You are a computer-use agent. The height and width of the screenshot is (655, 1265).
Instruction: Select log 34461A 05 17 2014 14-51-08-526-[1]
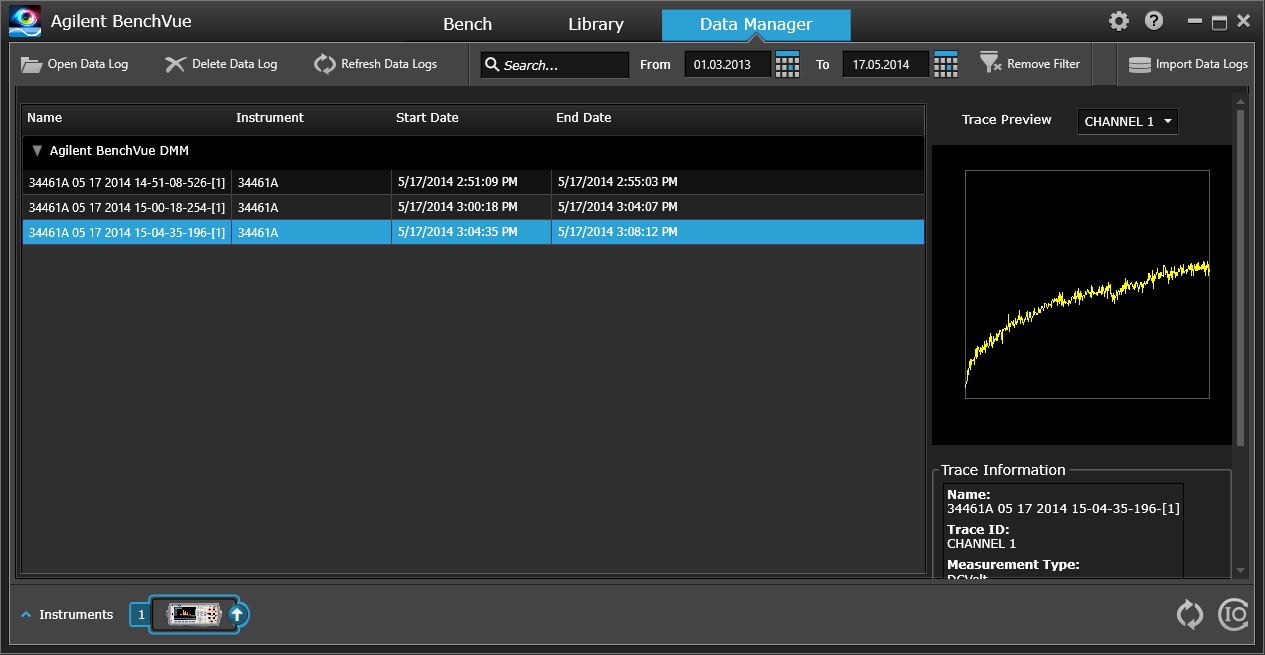473,182
